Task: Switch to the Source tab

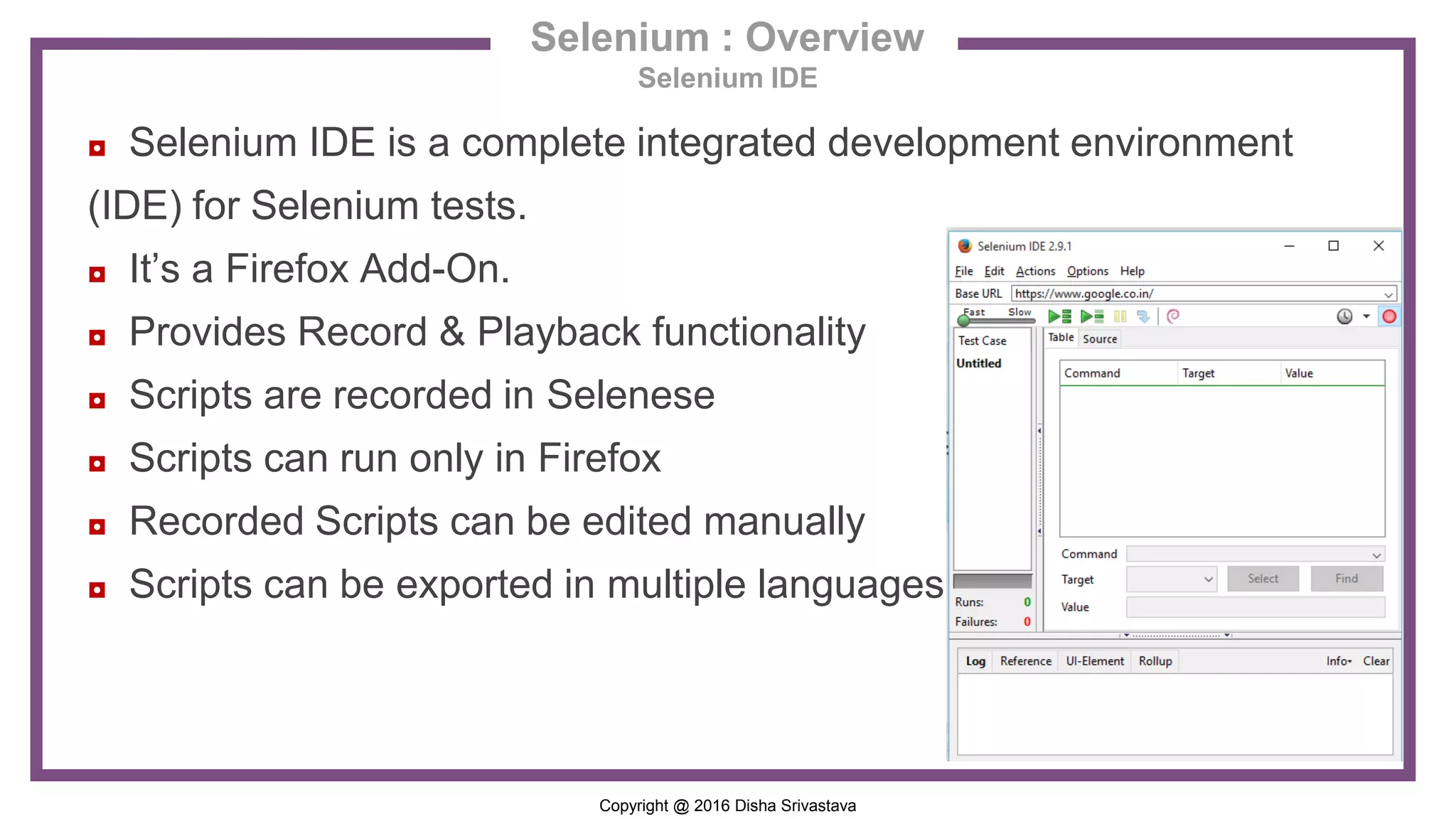Action: click(1100, 339)
